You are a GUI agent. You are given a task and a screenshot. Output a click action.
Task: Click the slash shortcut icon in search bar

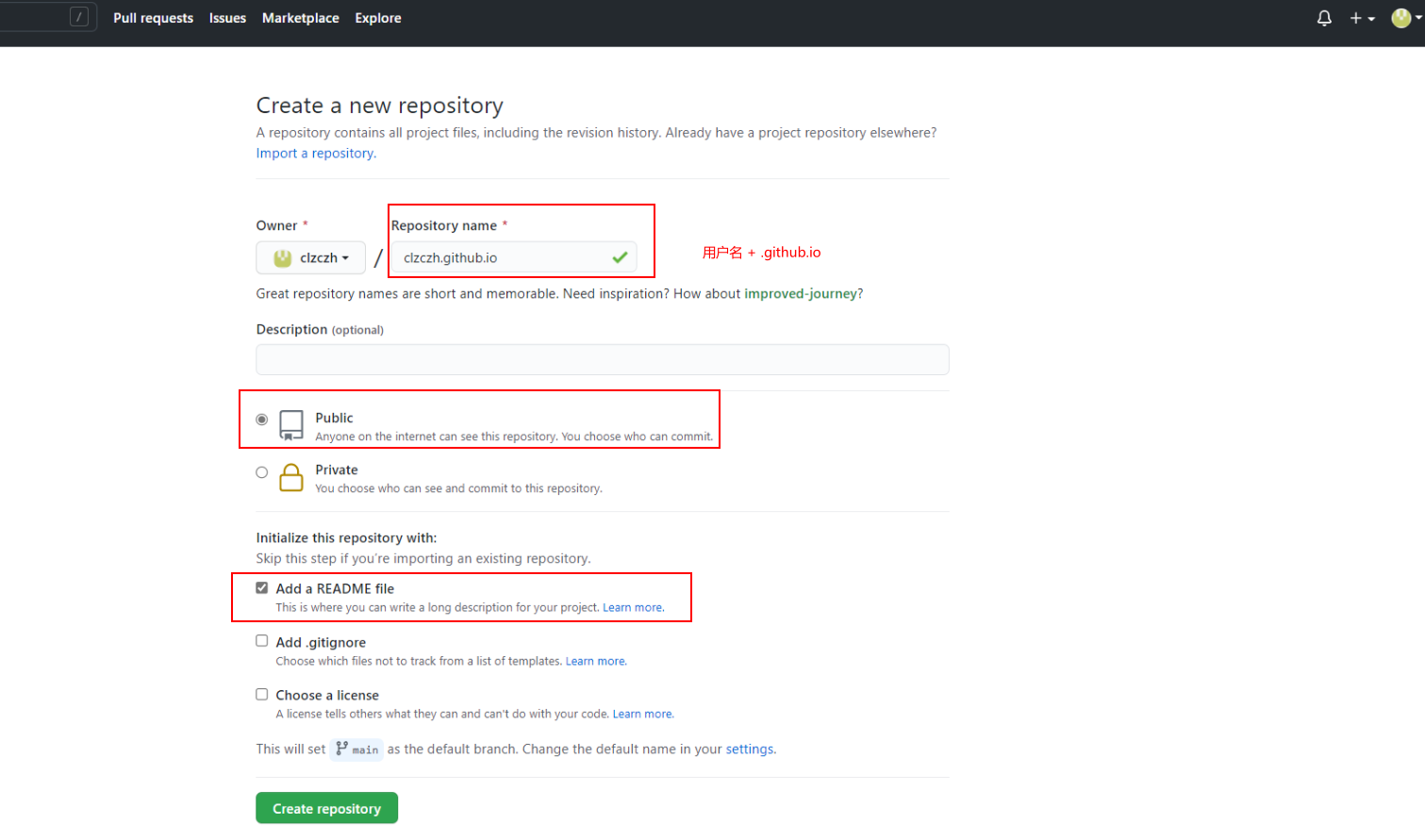[80, 16]
